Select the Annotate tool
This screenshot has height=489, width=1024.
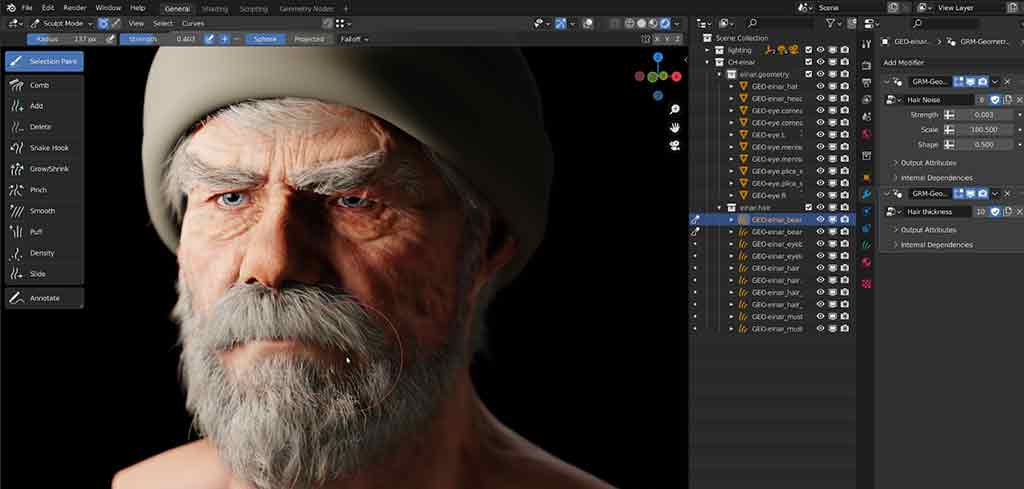pyautogui.click(x=44, y=298)
